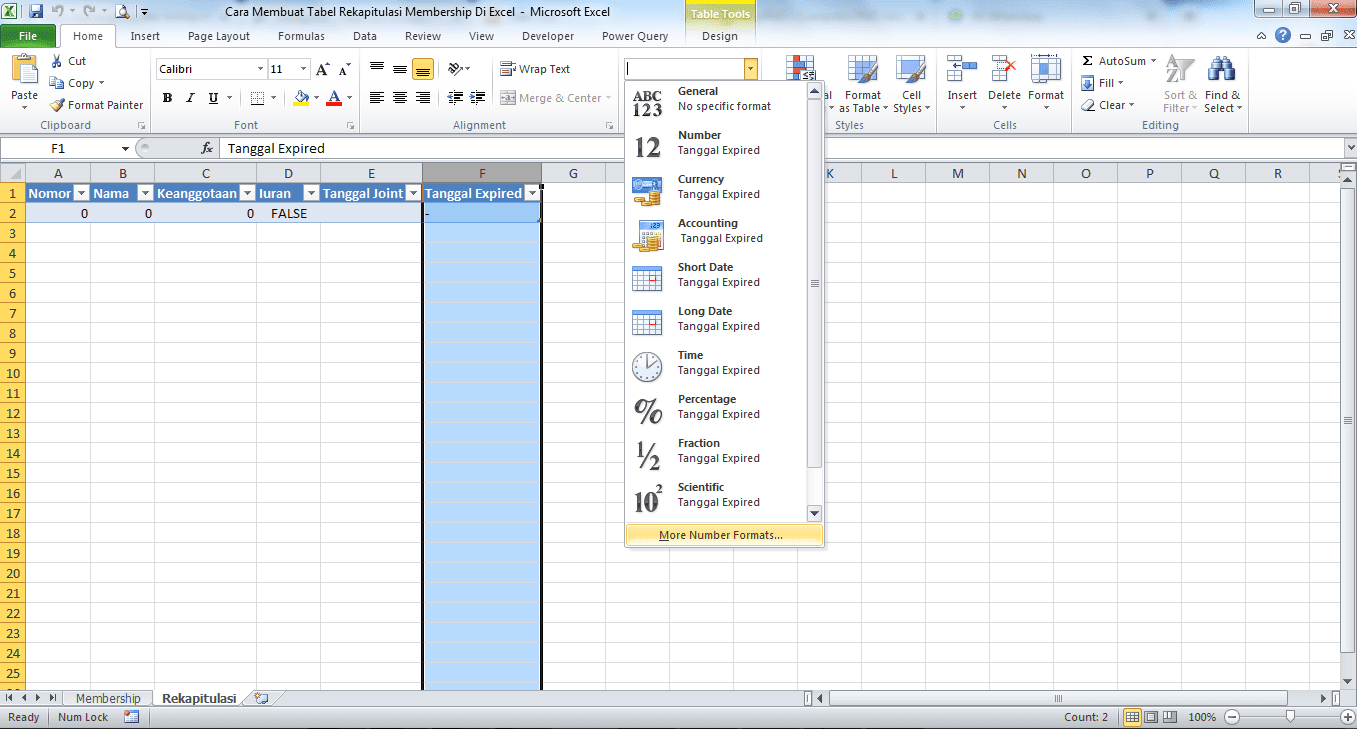Toggle bold formatting on selected cells
1357x729 pixels.
tap(166, 98)
